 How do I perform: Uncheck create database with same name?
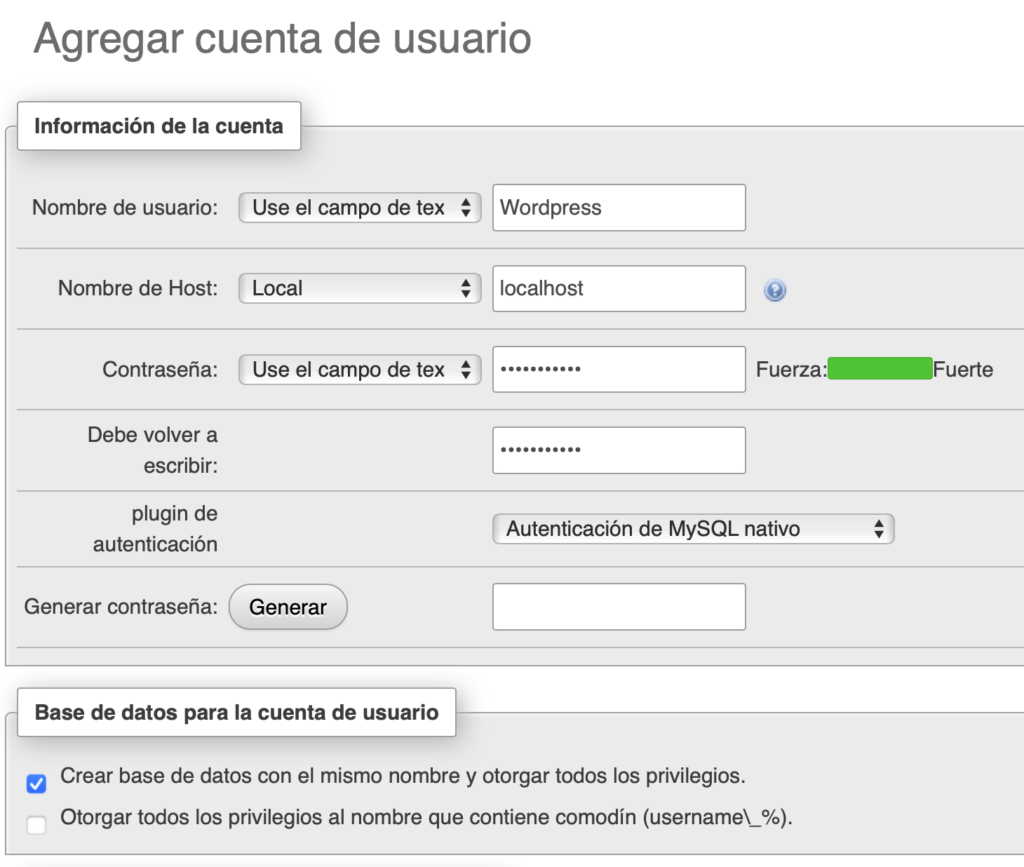click(x=37, y=783)
